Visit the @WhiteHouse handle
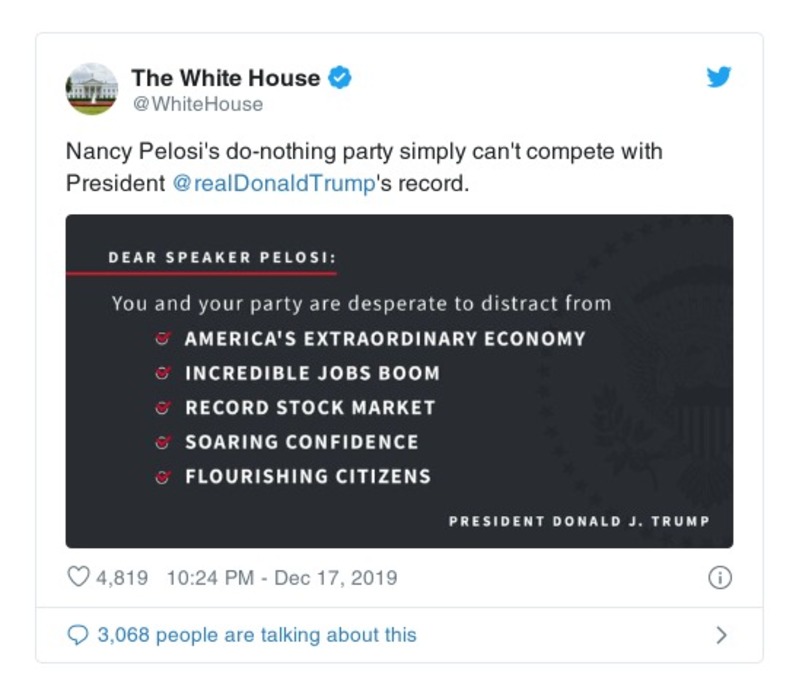Viewport: 799px width, 700px height. [198, 104]
